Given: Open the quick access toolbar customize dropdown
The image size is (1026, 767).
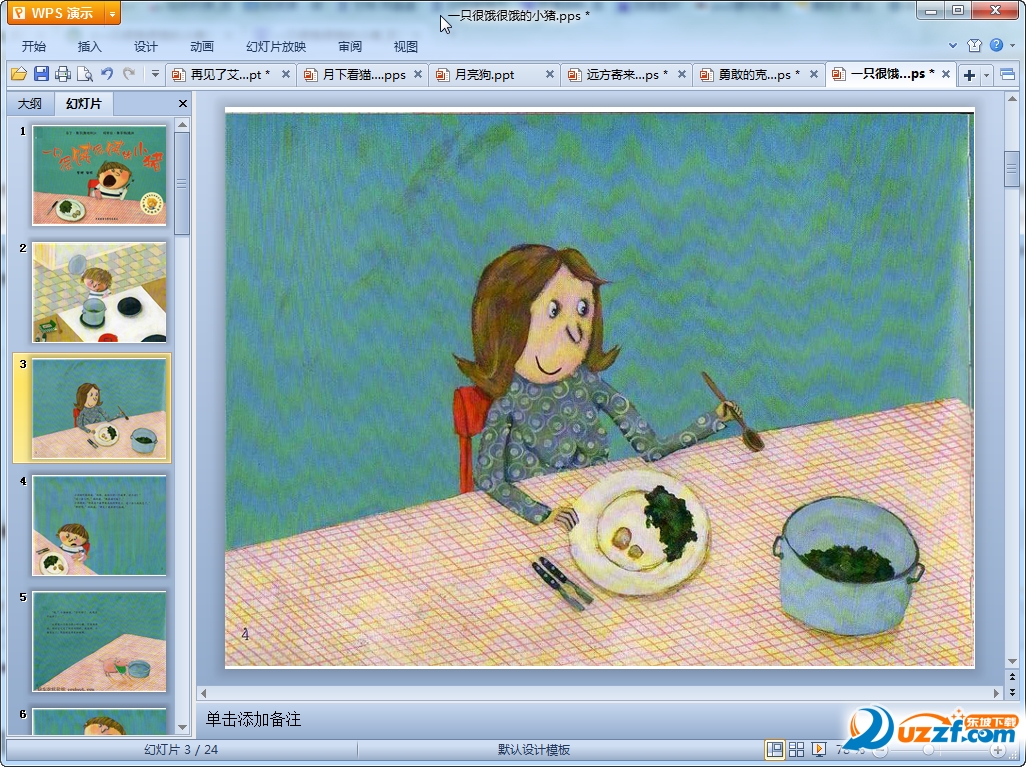Looking at the screenshot, I should click(155, 74).
